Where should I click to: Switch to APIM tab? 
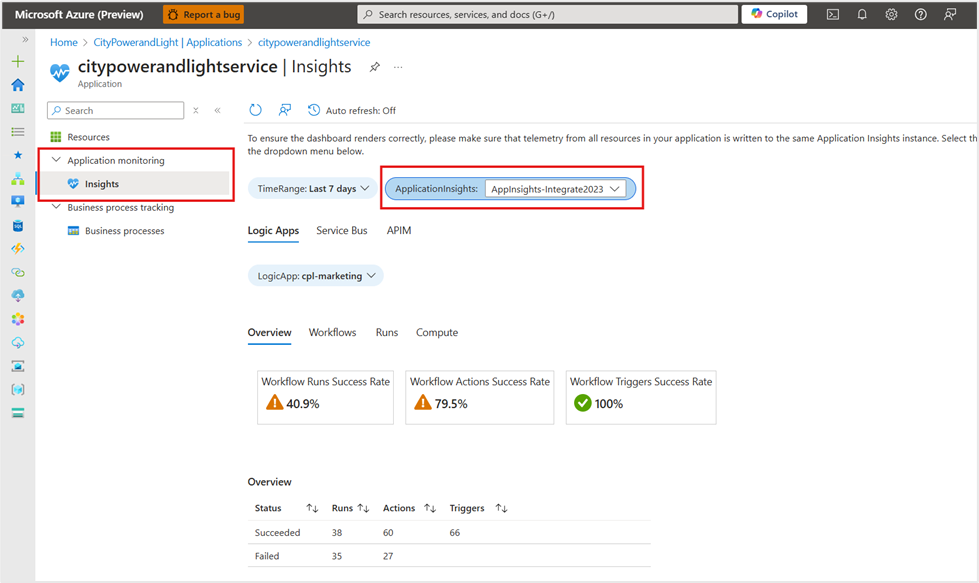click(399, 230)
